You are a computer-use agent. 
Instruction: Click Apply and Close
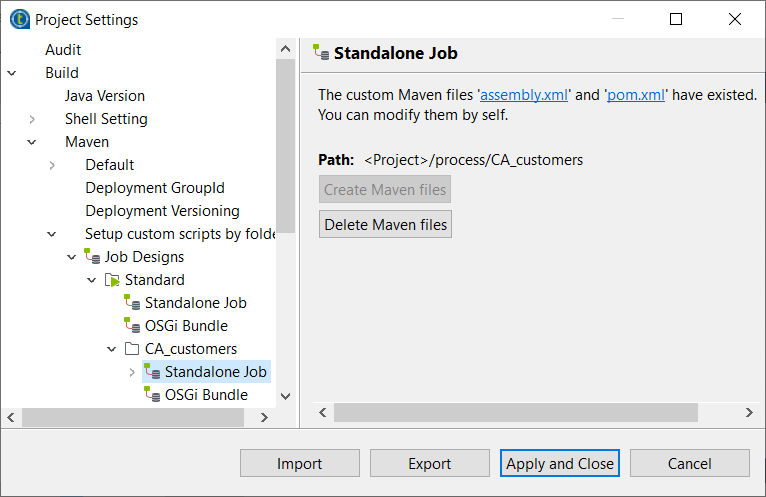coord(560,463)
